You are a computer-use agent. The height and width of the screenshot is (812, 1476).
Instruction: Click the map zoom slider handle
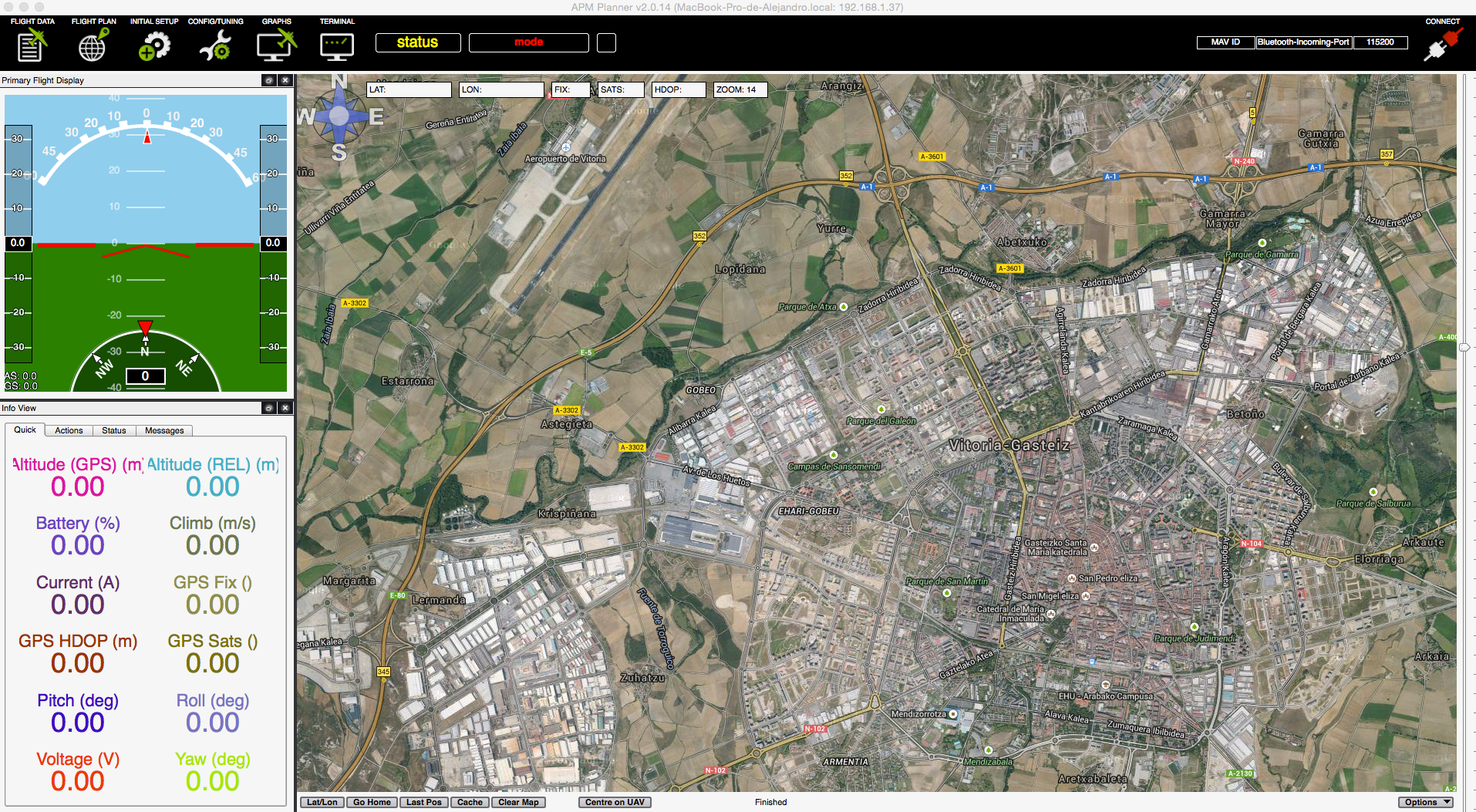coord(1464,347)
